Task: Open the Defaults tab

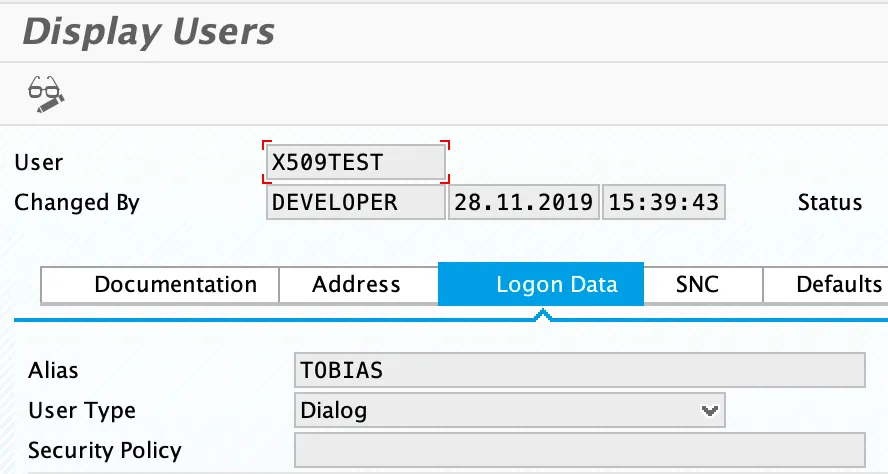Action: (838, 285)
